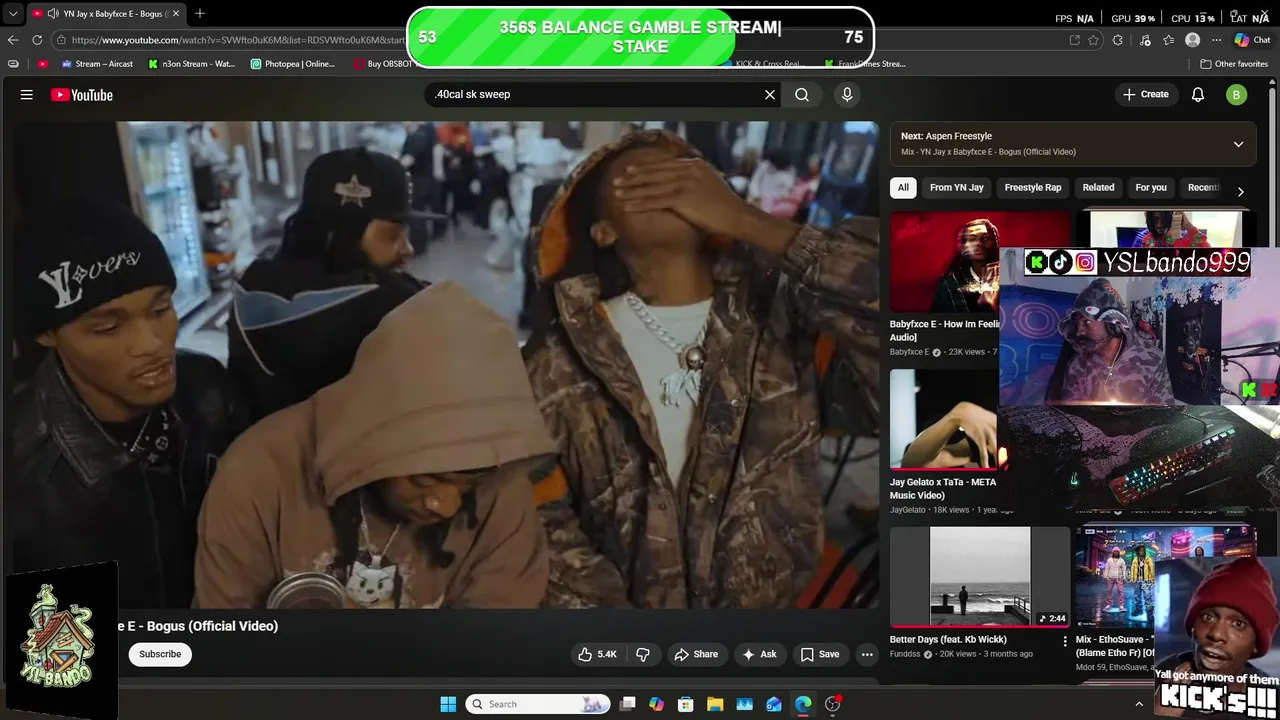Click the taskbar Search box
The image size is (1280, 720).
pos(538,704)
